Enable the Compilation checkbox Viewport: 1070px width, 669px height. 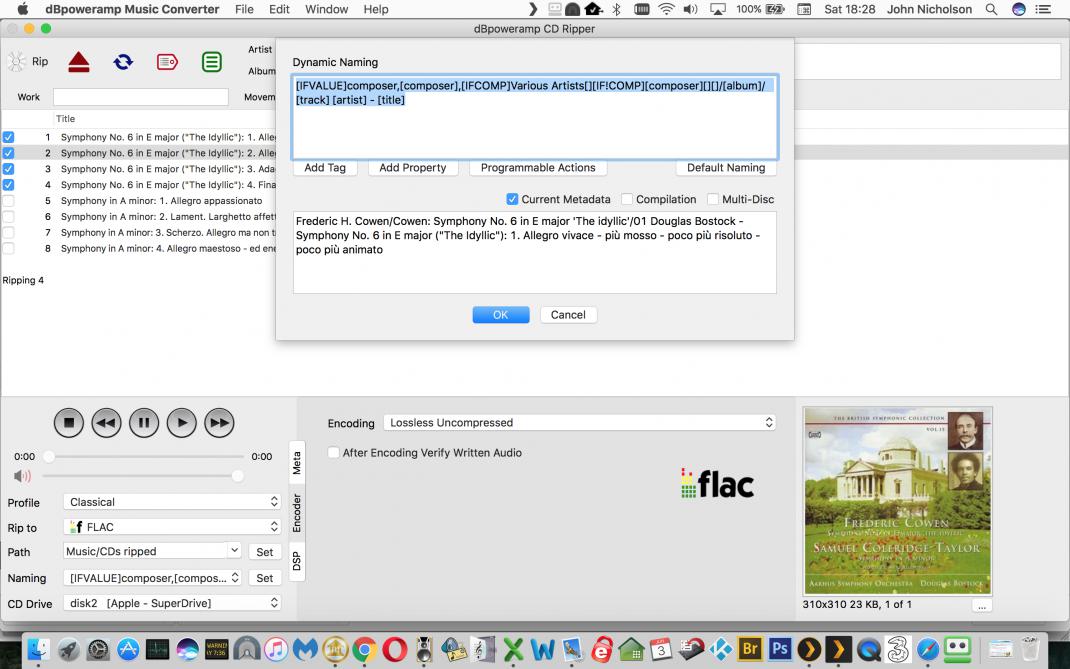point(627,199)
